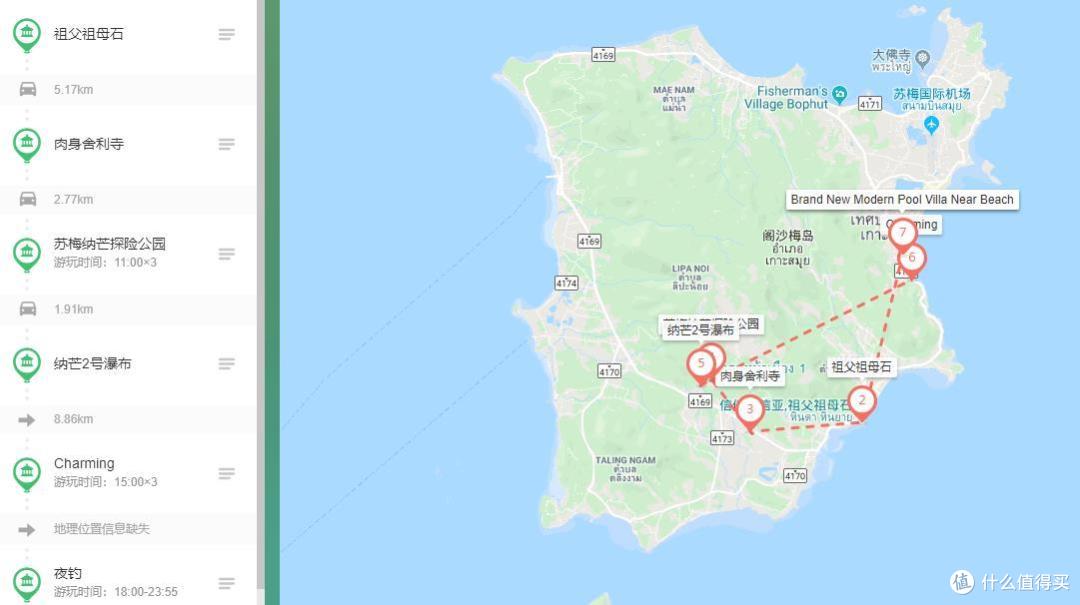Click the green landmark pin beside 夜钓
Viewport: 1080px width, 605px height.
coord(27,583)
